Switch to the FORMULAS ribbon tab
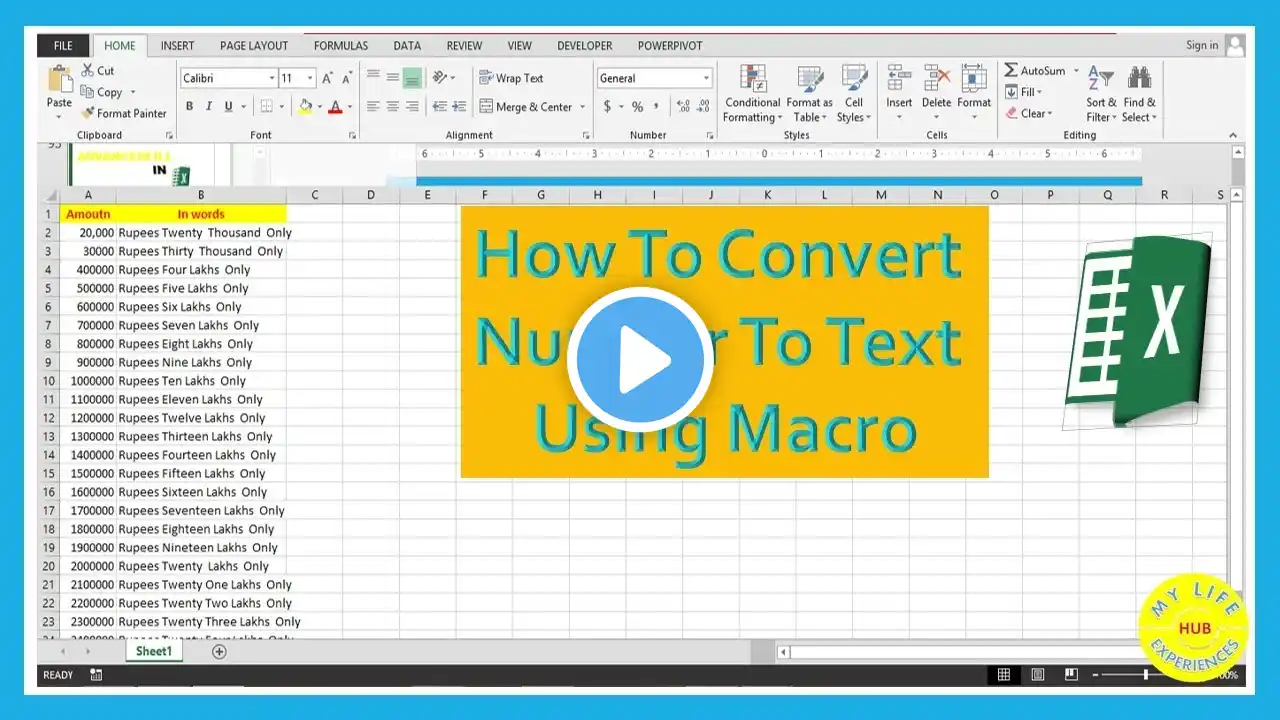The width and height of the screenshot is (1280, 720). pos(341,46)
